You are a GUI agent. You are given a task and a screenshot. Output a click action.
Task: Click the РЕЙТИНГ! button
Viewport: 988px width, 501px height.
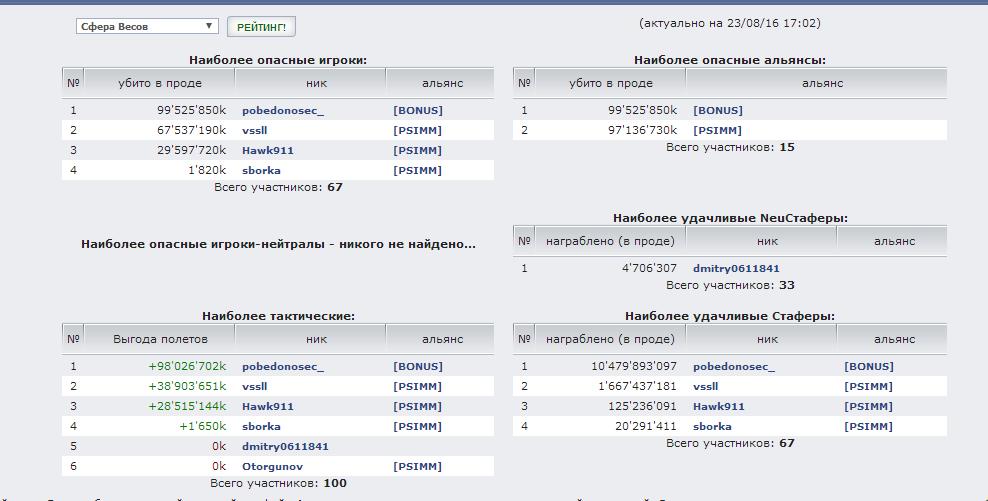click(261, 27)
